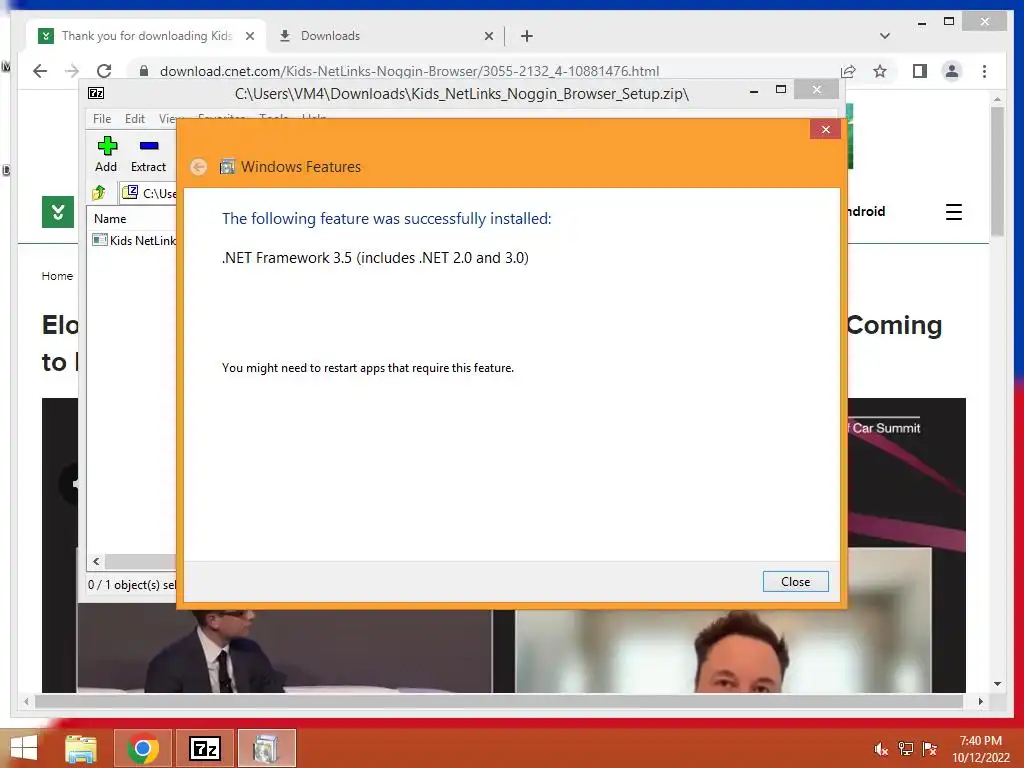
Task: Click the Chrome back button
Action: (x=40, y=71)
